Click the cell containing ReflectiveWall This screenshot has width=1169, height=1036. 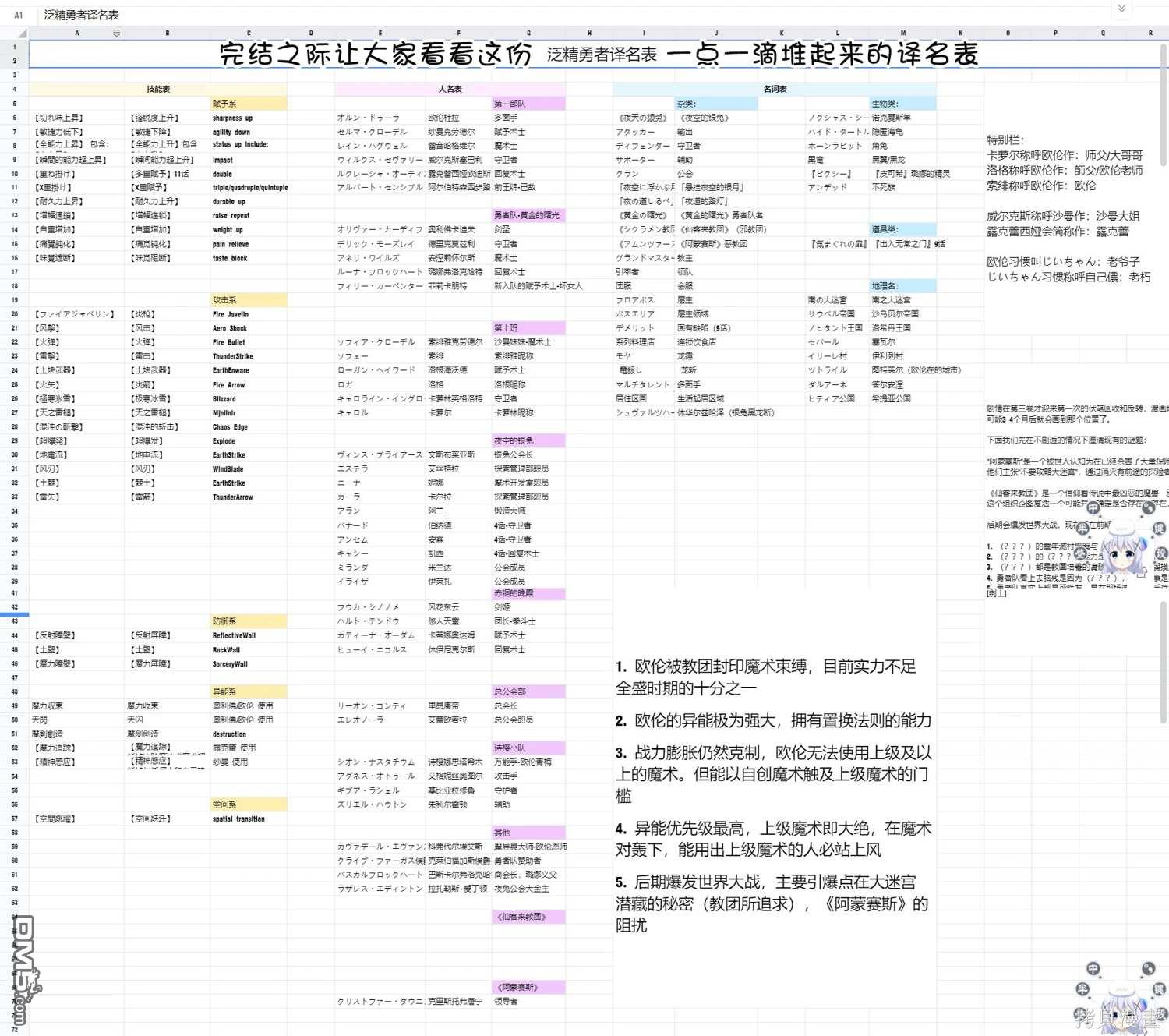tap(249, 635)
